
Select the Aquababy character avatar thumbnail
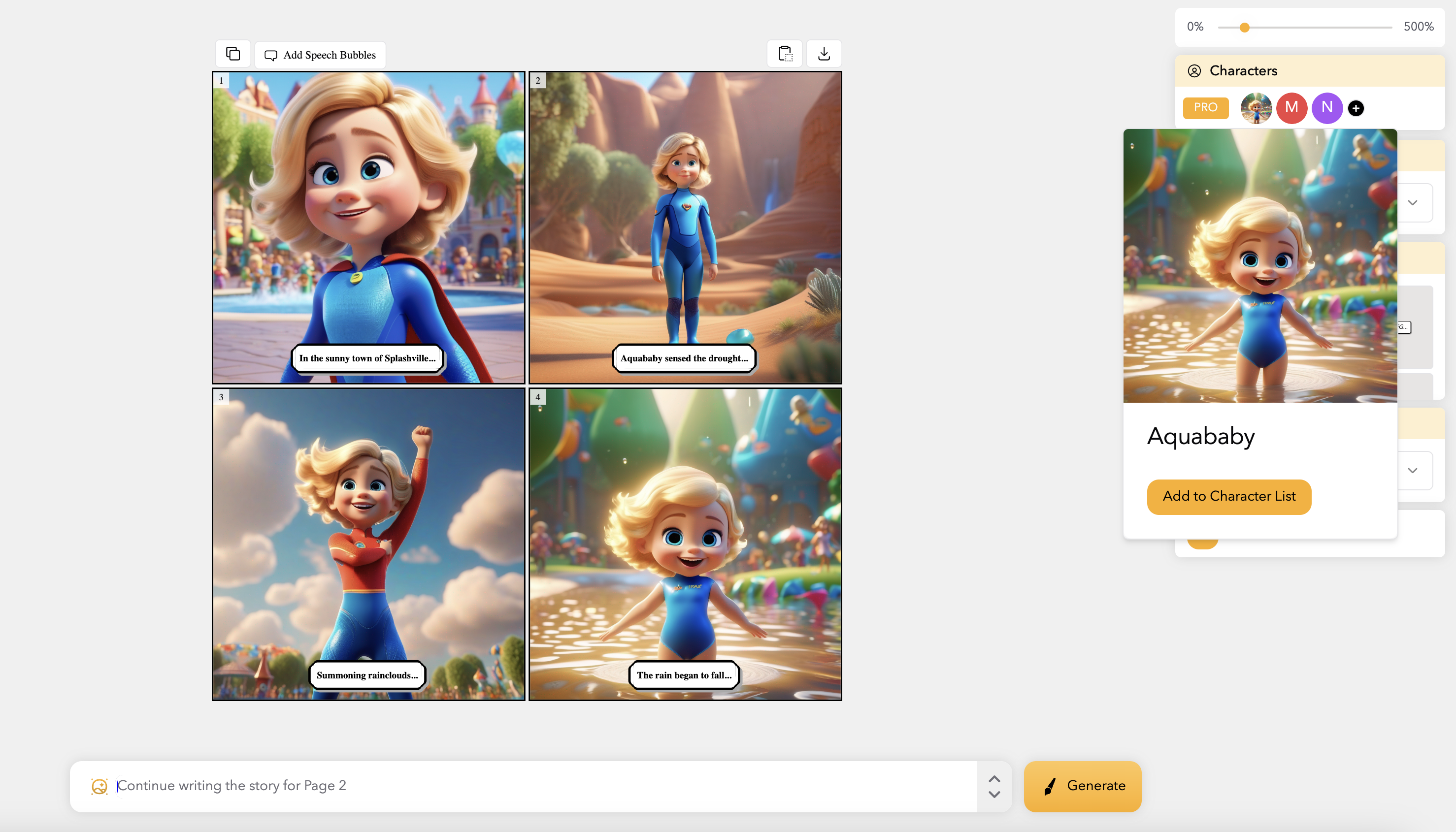1256,107
